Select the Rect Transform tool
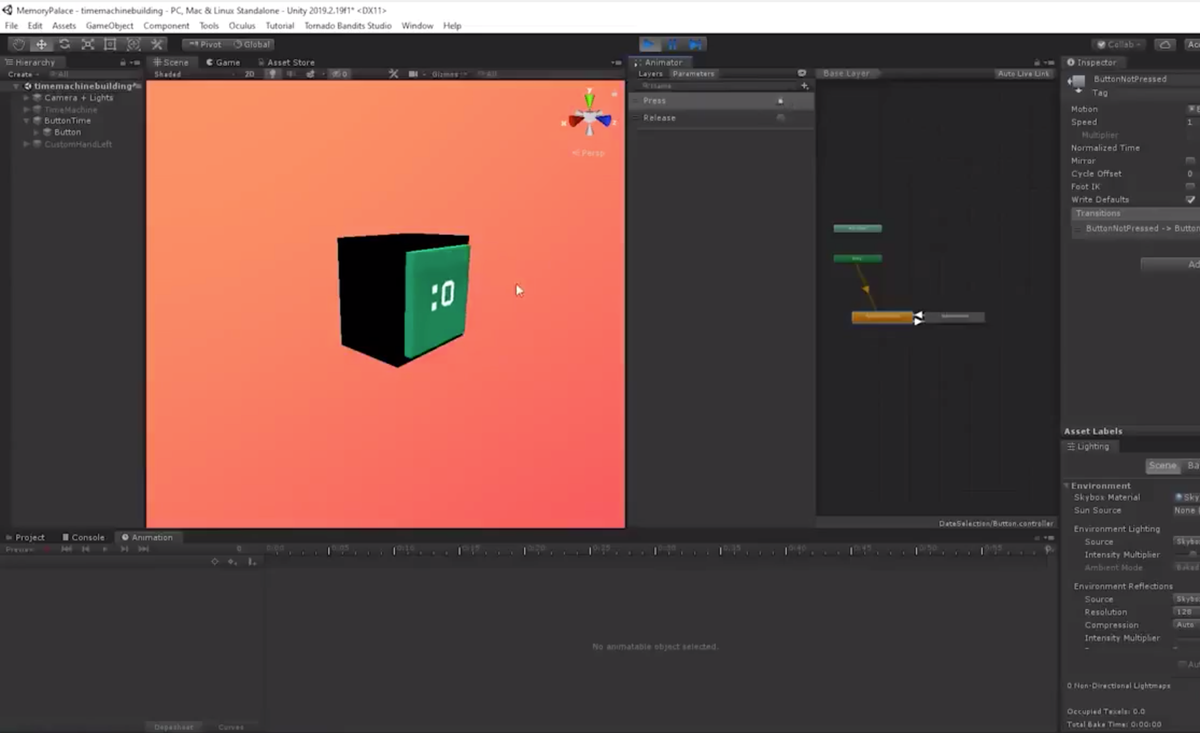Viewport: 1200px width, 733px height. [110, 44]
